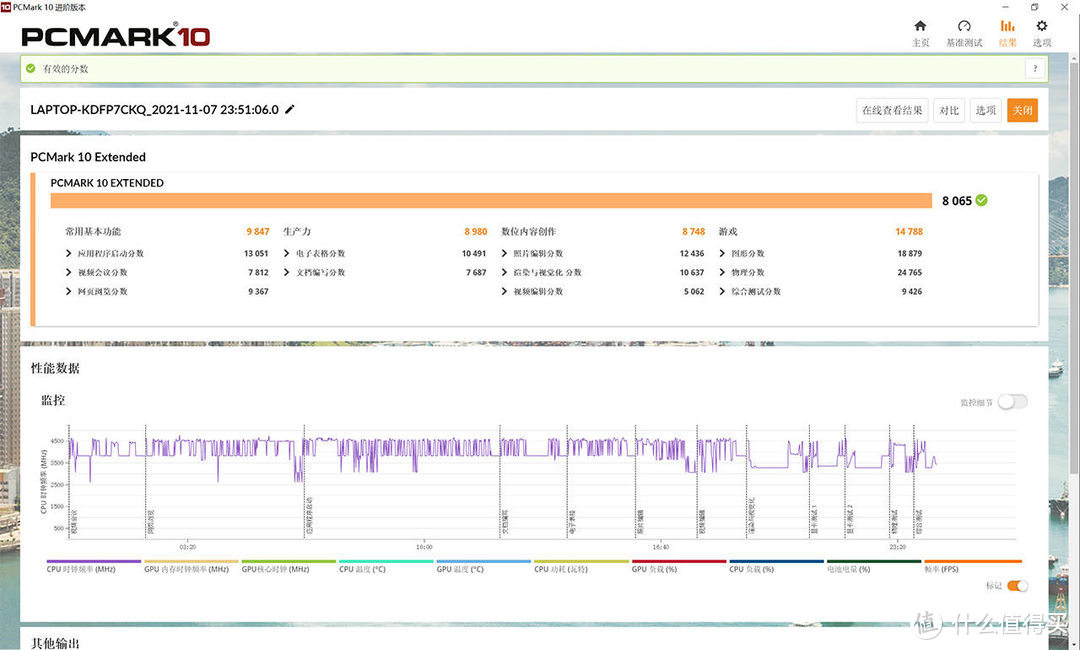Select the GPU 负载 red legend swatch
Screen dimensions: 1080x650
pyautogui.click(x=679, y=562)
